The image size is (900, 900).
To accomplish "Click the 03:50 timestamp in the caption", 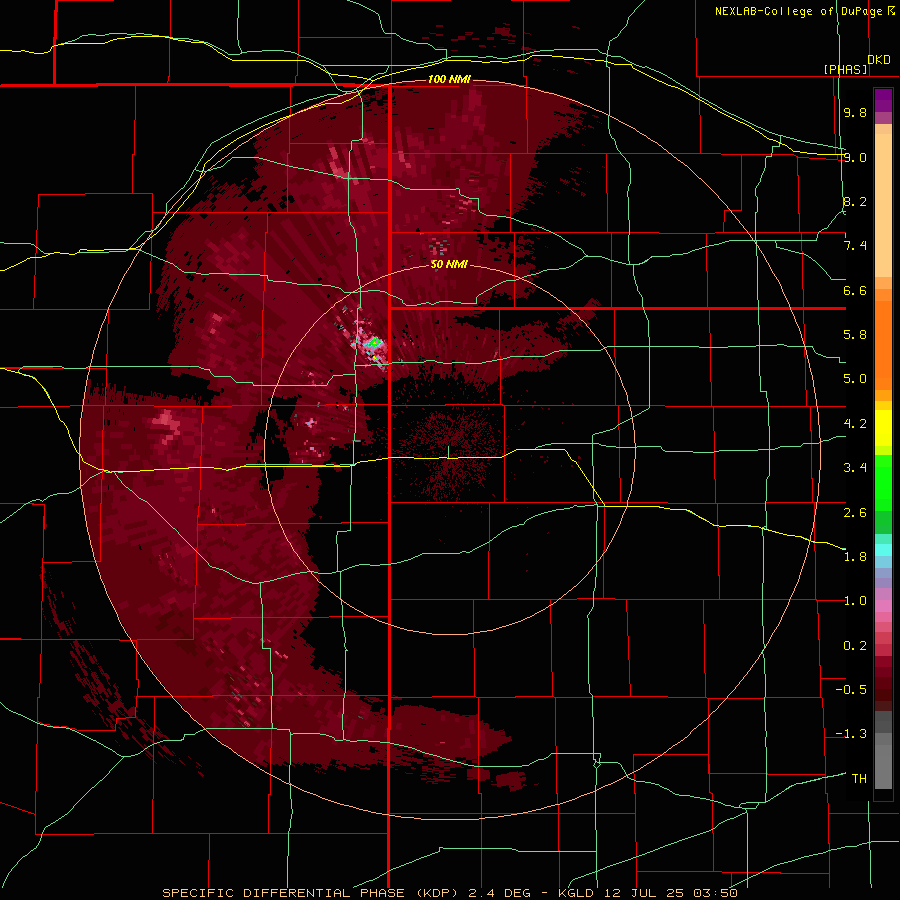I will [x=715, y=893].
